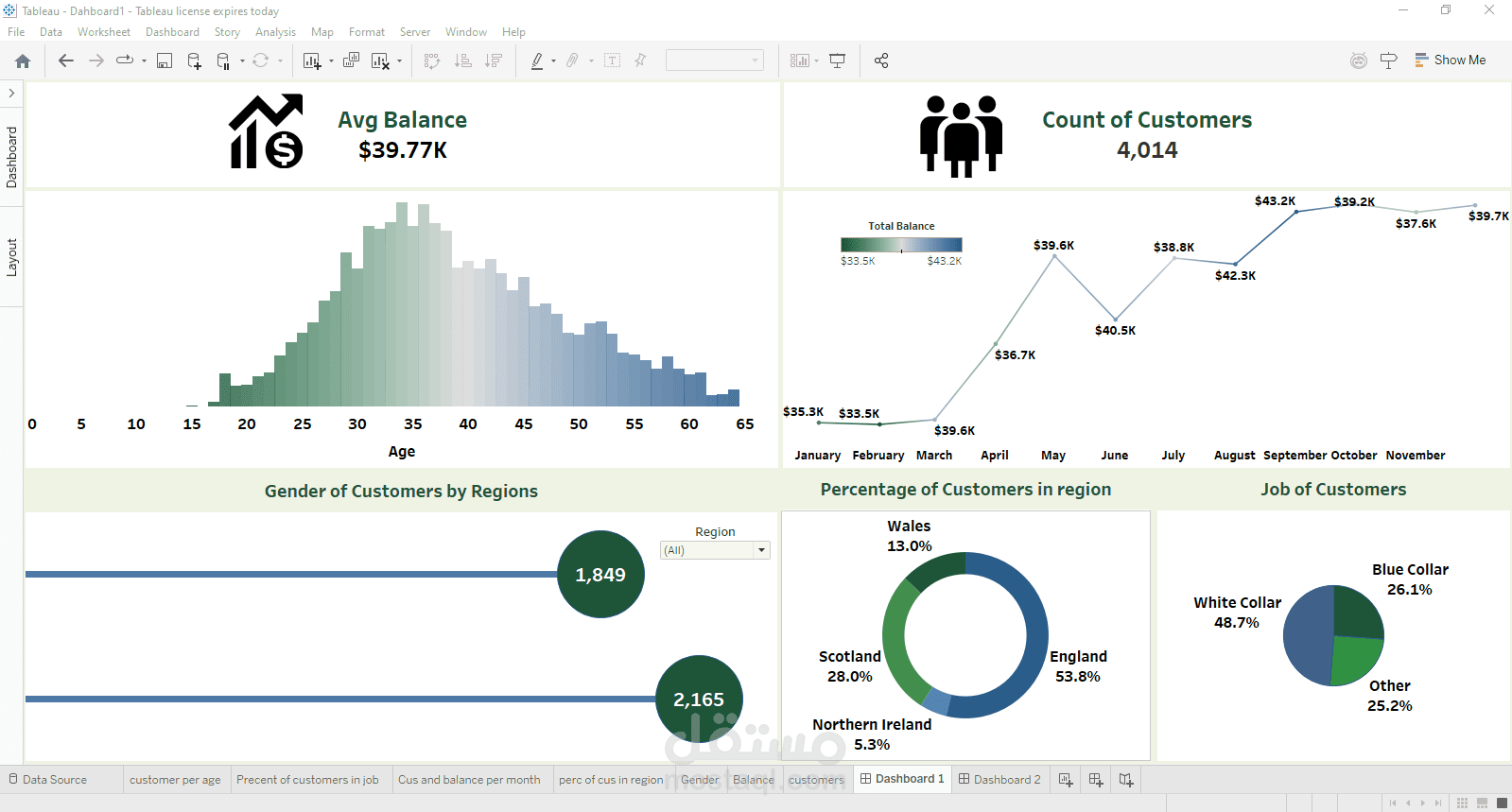Click the Swap Rows and Columns icon

point(432,60)
